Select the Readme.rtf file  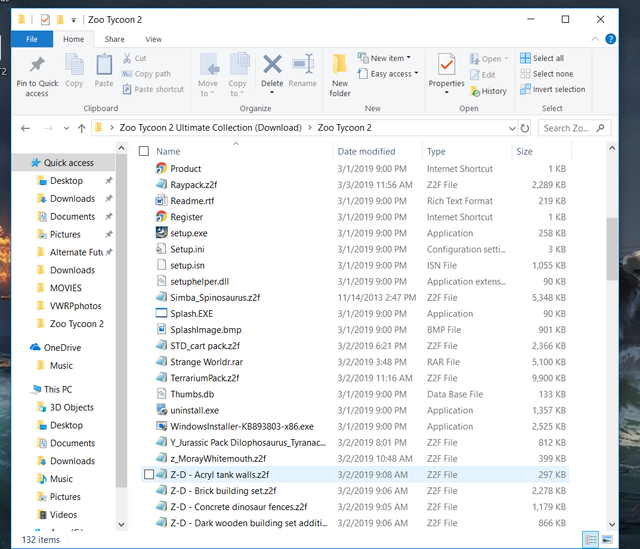pyautogui.click(x=192, y=201)
